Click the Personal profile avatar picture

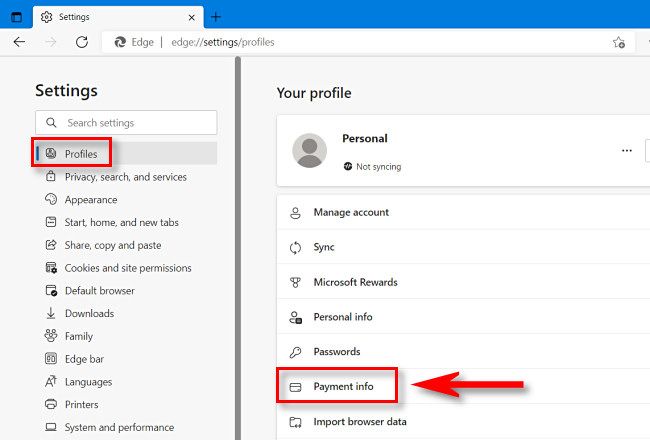[309, 150]
